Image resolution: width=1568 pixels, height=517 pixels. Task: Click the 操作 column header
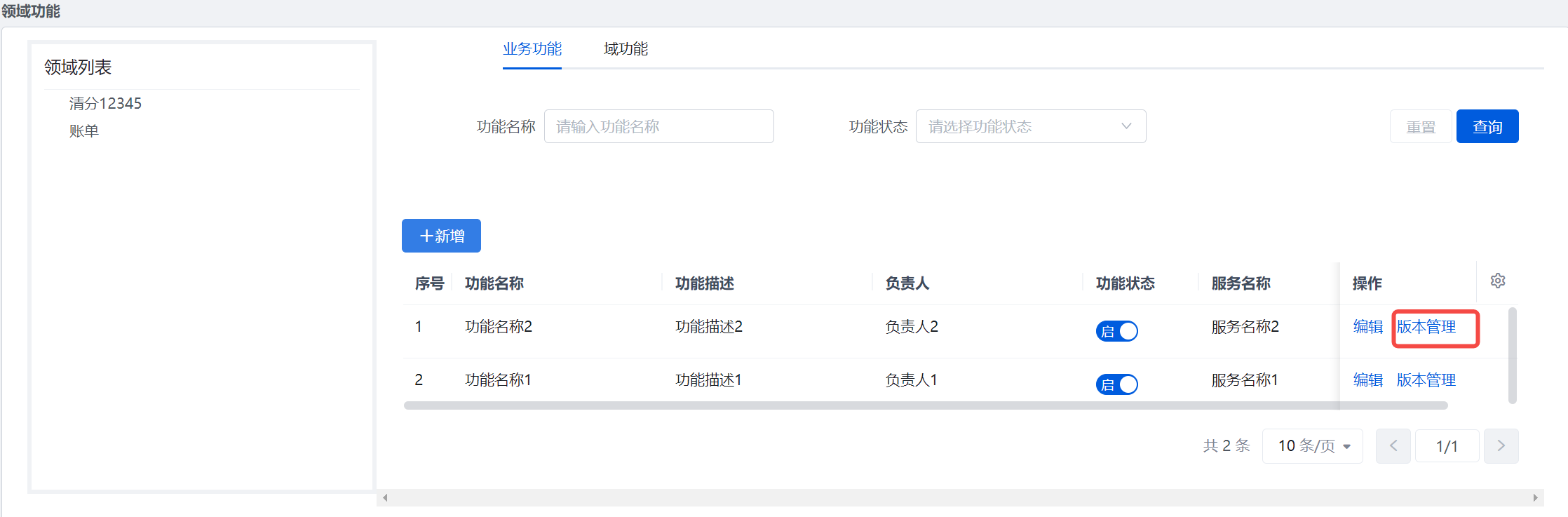pos(1367,283)
